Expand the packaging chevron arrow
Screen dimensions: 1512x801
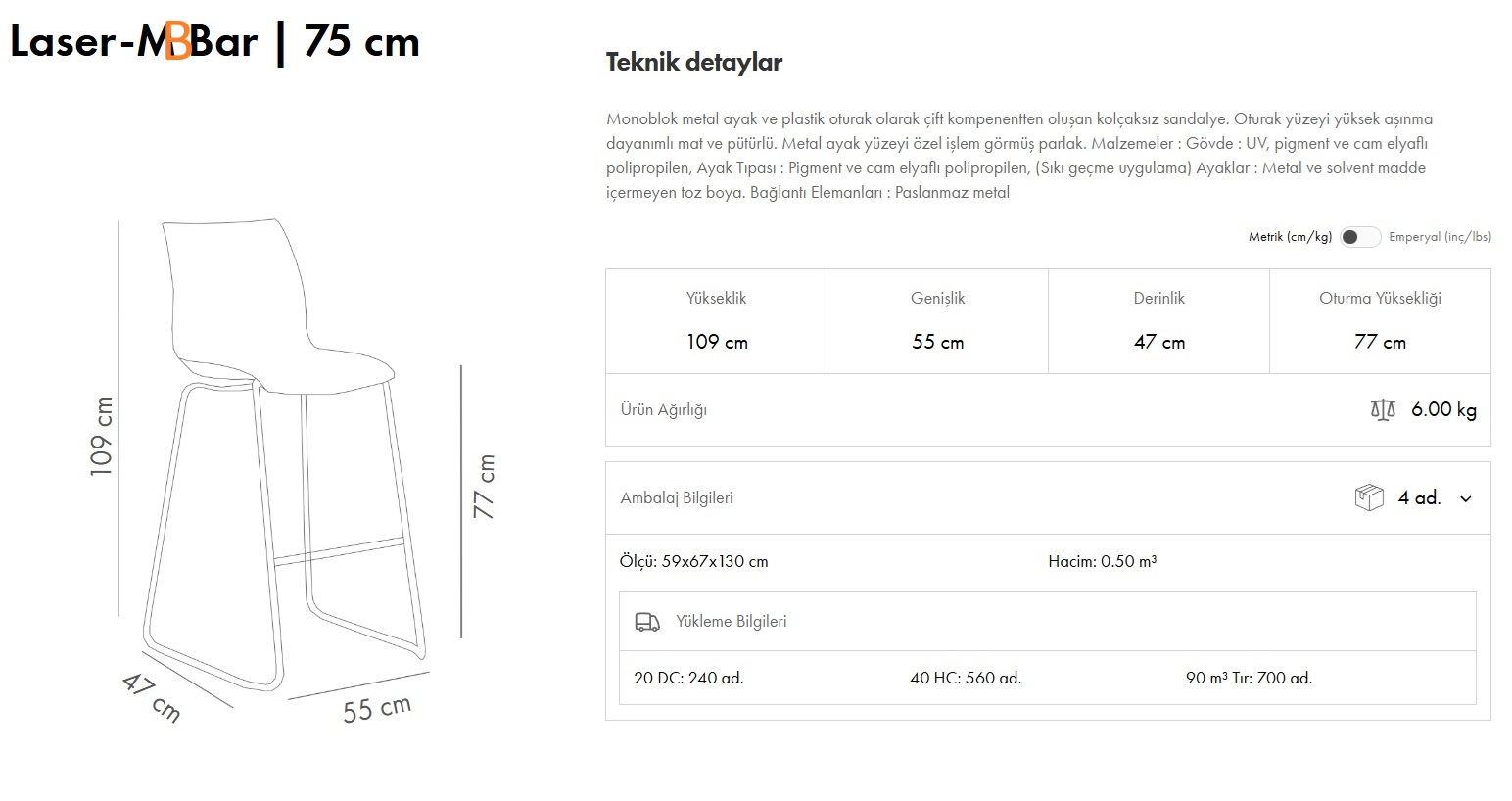[1466, 498]
